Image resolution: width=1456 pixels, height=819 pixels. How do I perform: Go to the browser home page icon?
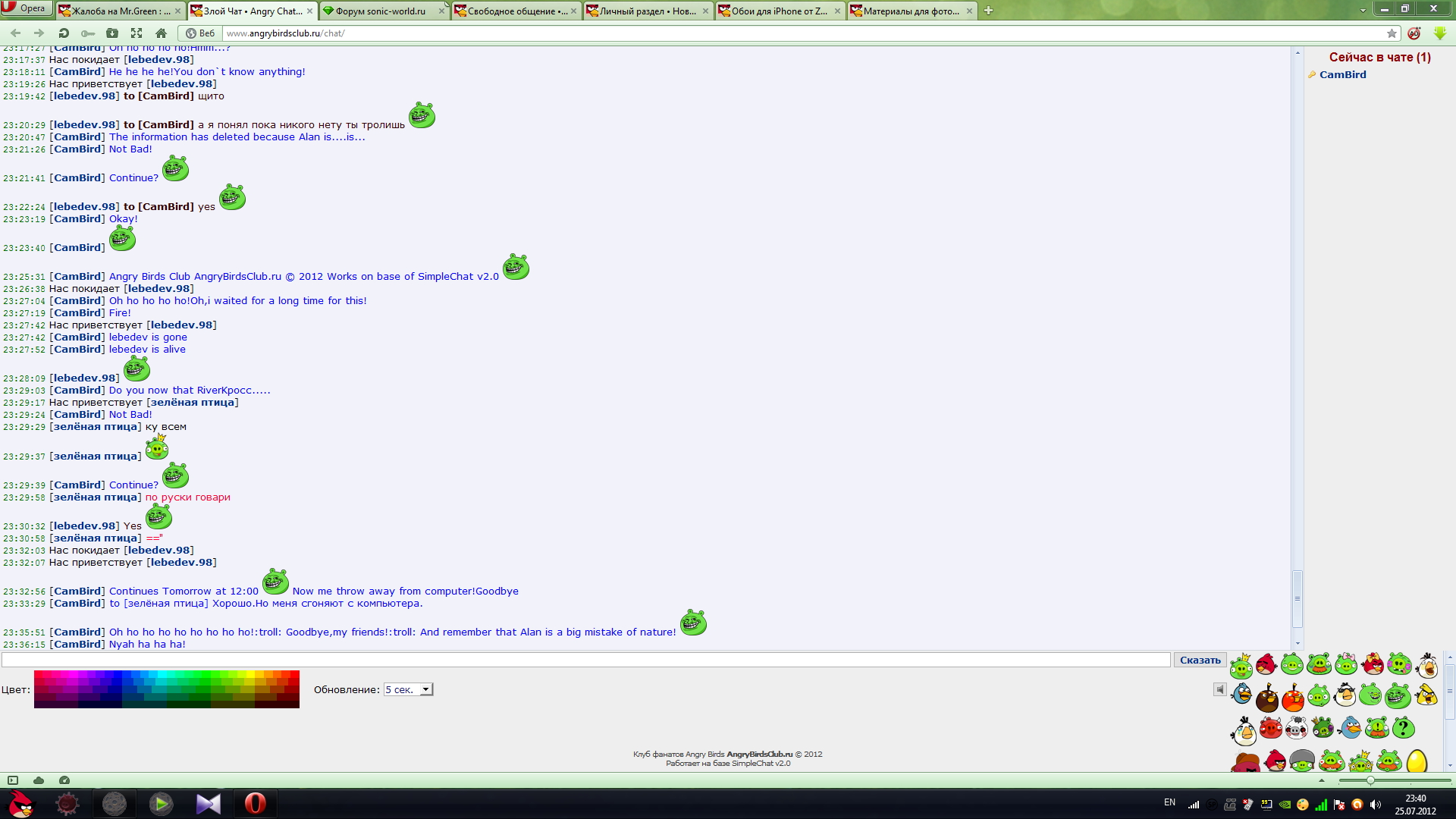(x=161, y=33)
